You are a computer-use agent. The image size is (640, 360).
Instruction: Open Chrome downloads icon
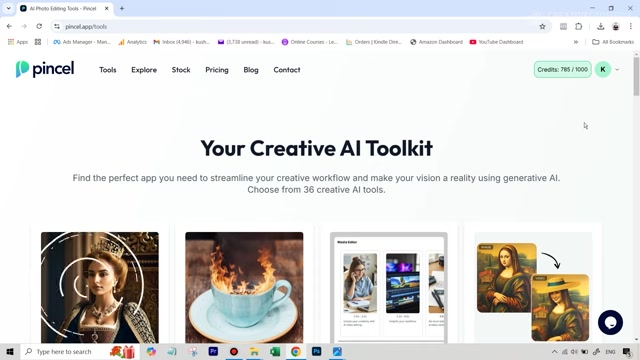pos(600,27)
